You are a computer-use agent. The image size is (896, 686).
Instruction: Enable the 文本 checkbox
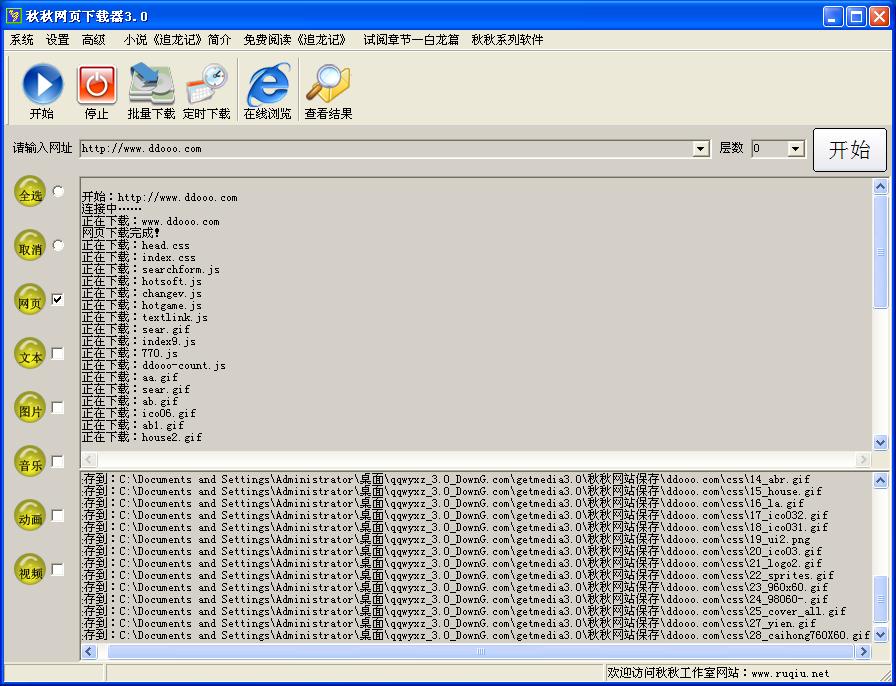[x=58, y=354]
